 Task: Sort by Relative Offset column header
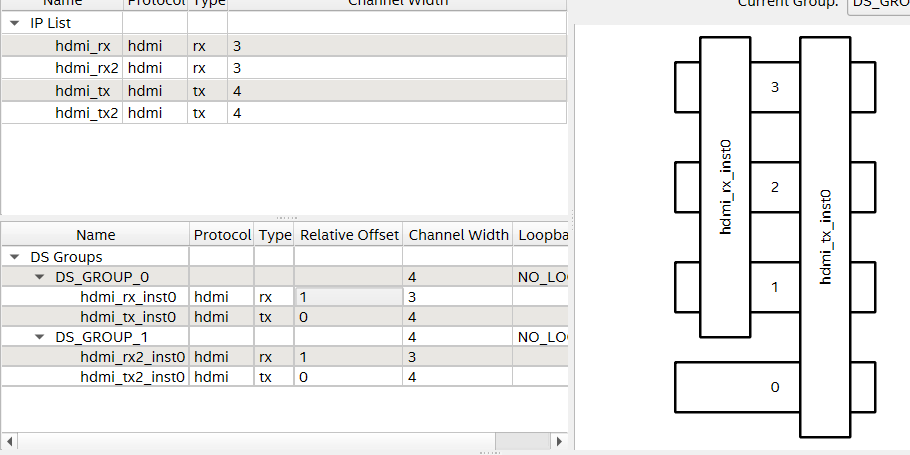(x=349, y=235)
